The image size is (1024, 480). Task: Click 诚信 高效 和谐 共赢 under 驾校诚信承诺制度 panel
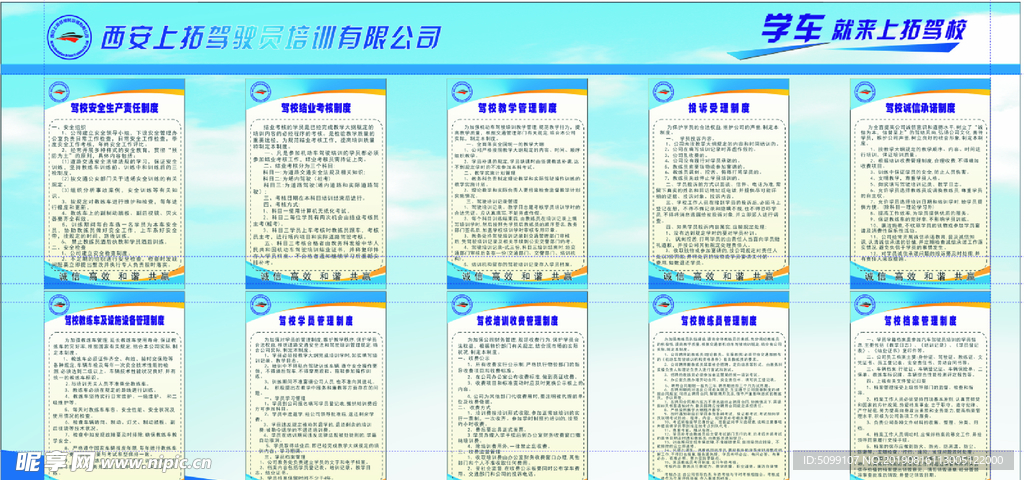click(x=920, y=277)
